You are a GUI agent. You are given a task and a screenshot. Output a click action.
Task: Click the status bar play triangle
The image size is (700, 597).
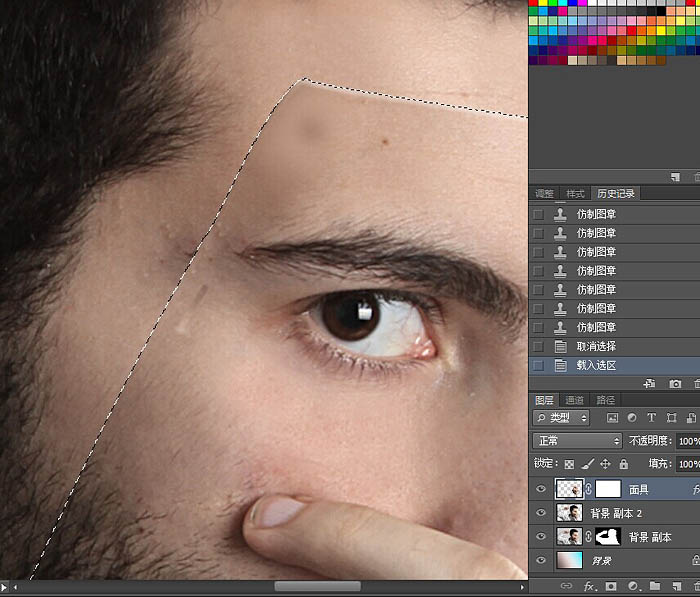point(4,587)
